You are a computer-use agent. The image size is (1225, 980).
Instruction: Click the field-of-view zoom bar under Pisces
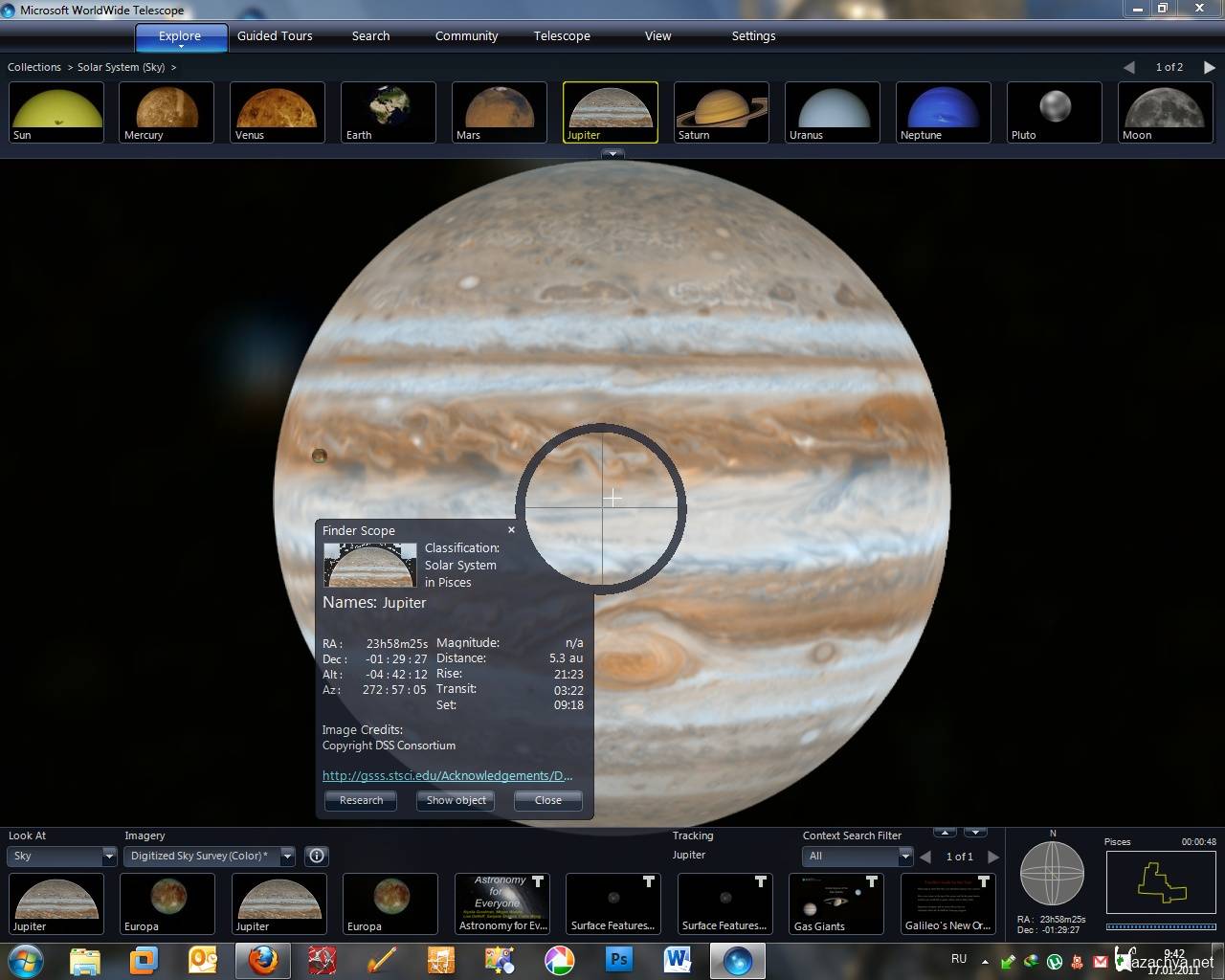point(1161,926)
